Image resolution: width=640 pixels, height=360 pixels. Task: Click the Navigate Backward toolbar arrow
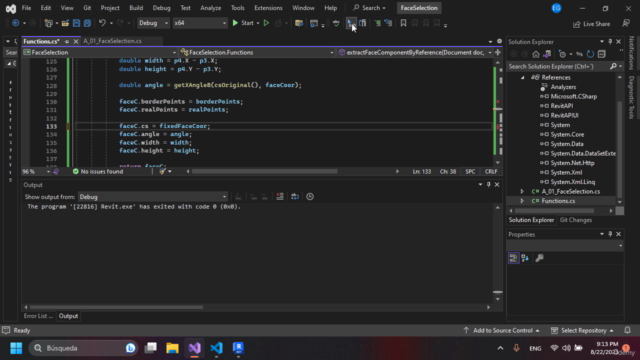tap(16, 23)
